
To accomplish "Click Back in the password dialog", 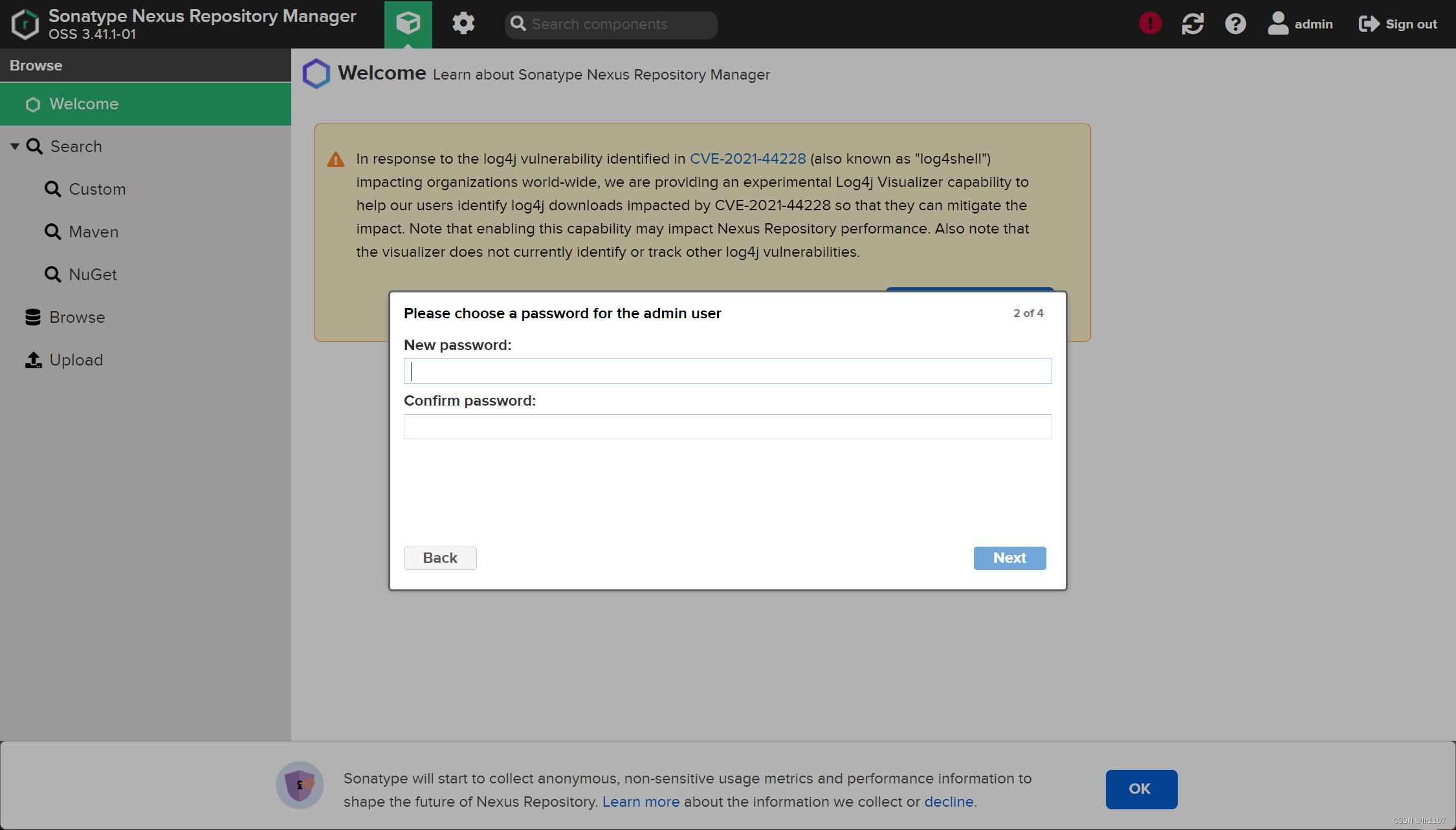I will point(440,558).
